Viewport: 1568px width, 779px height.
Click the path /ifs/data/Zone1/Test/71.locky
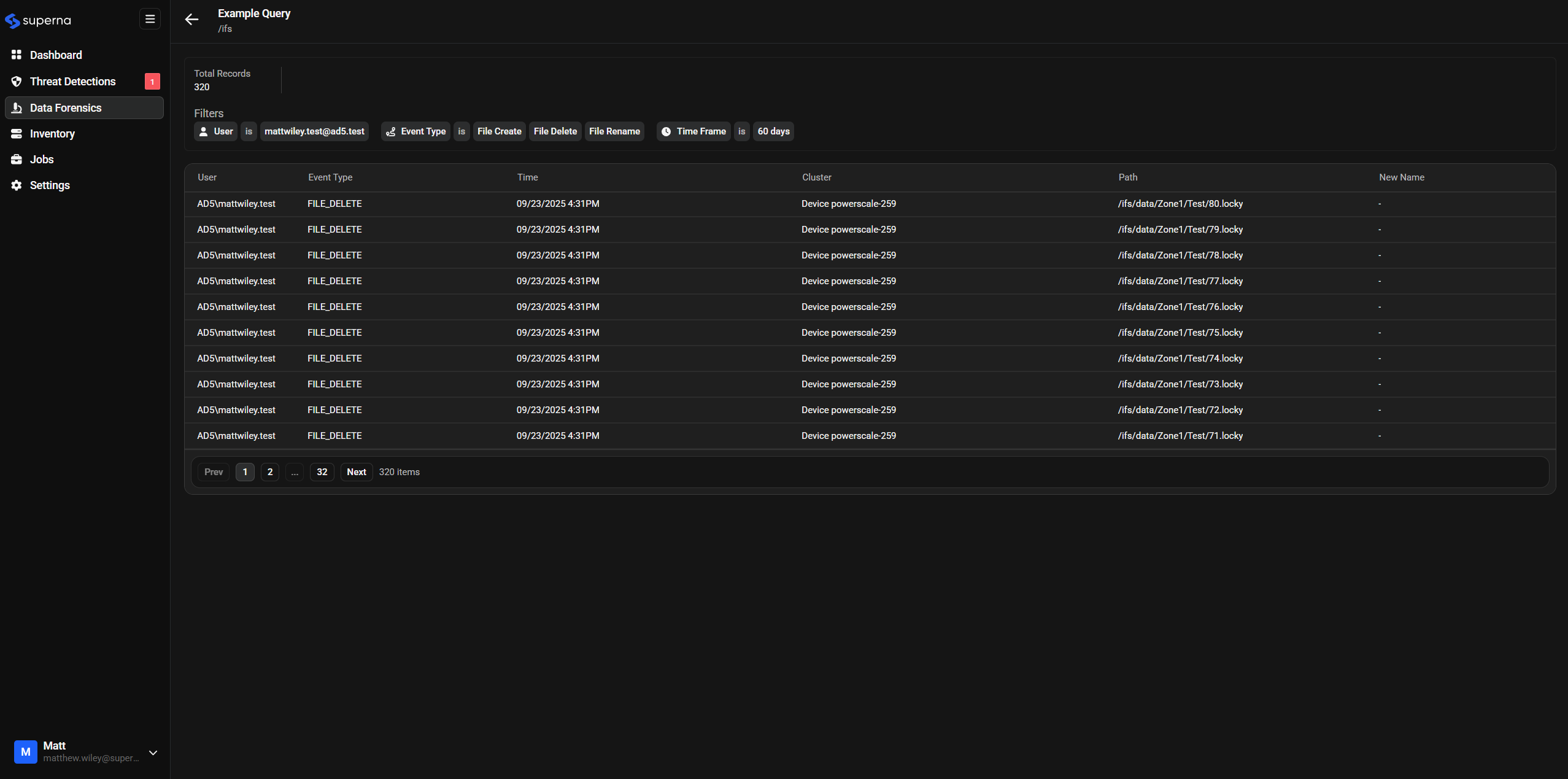coord(1180,436)
